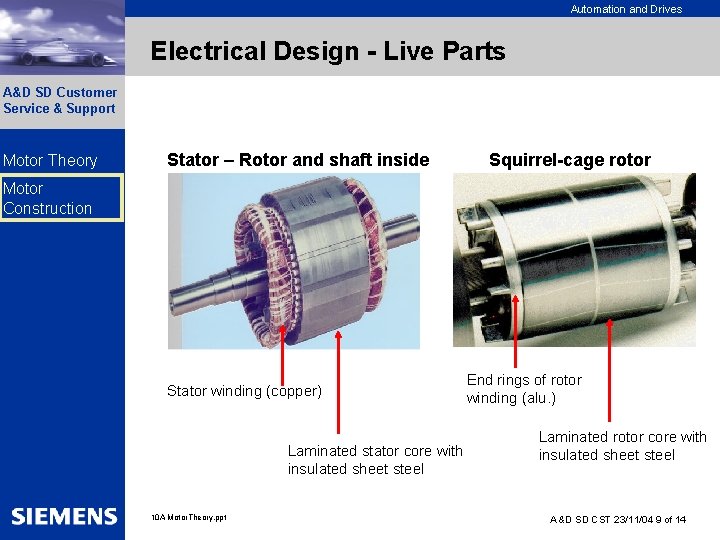Click 'Laminated rotor core with insulated sheet steel'
Image resolution: width=720 pixels, height=540 pixels.
click(623, 445)
